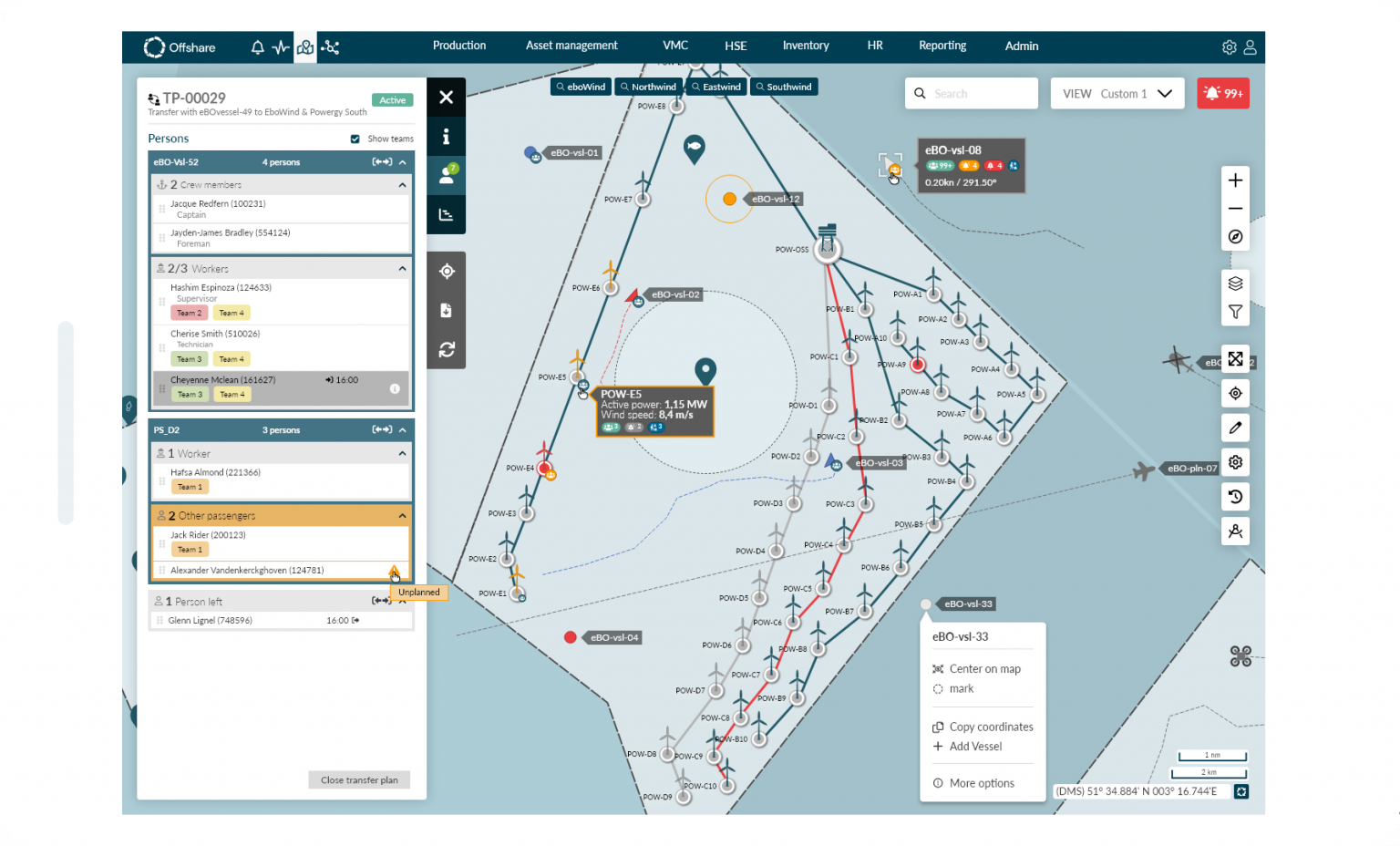
Task: Toggle the alarms counter showing 99+
Action: click(x=1223, y=92)
